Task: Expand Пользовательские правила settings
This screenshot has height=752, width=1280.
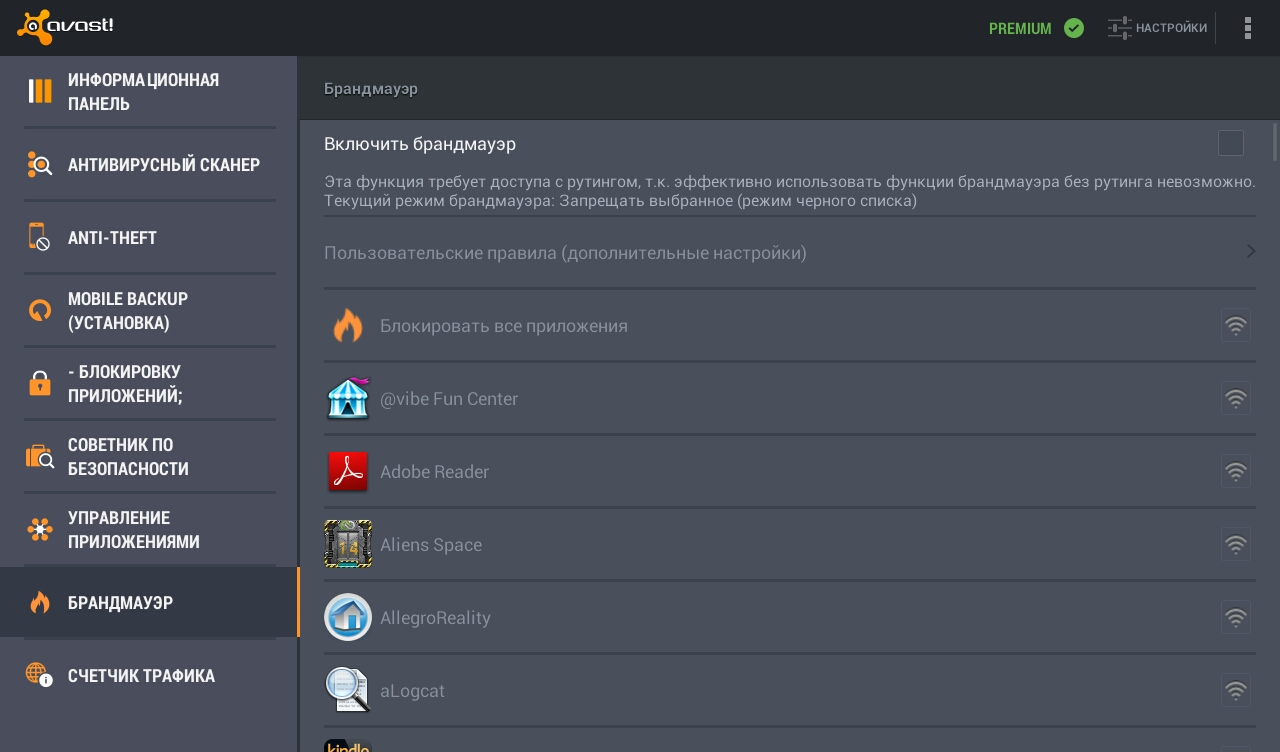Action: pos(1251,252)
